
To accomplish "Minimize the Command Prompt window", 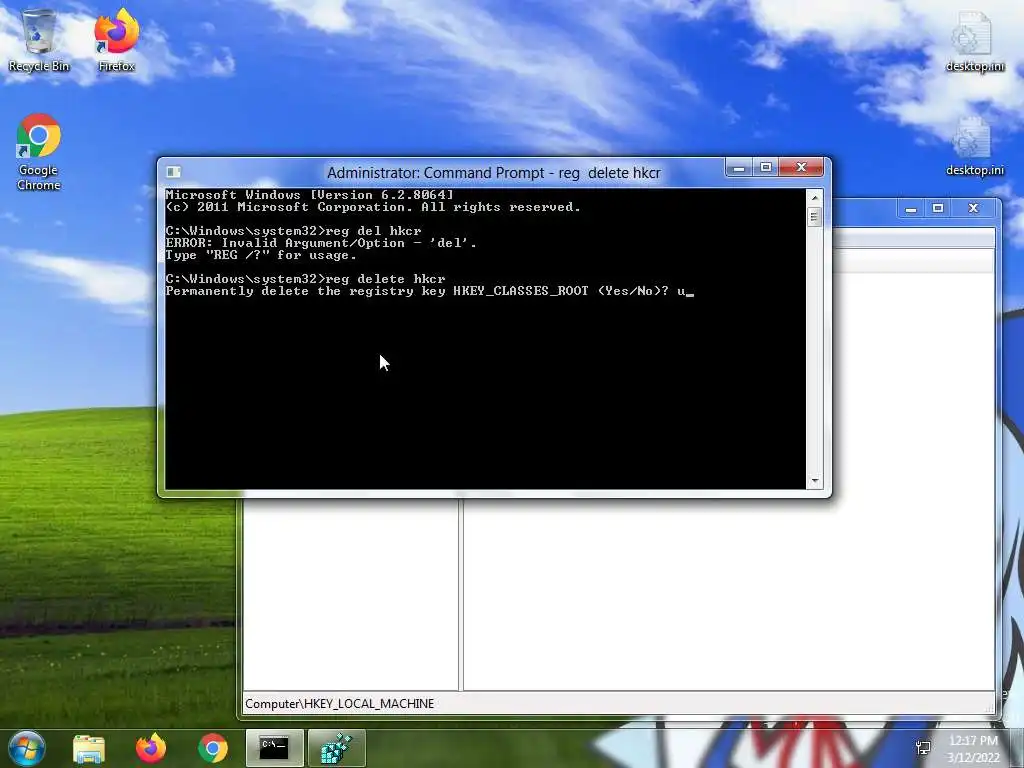I will click(739, 168).
